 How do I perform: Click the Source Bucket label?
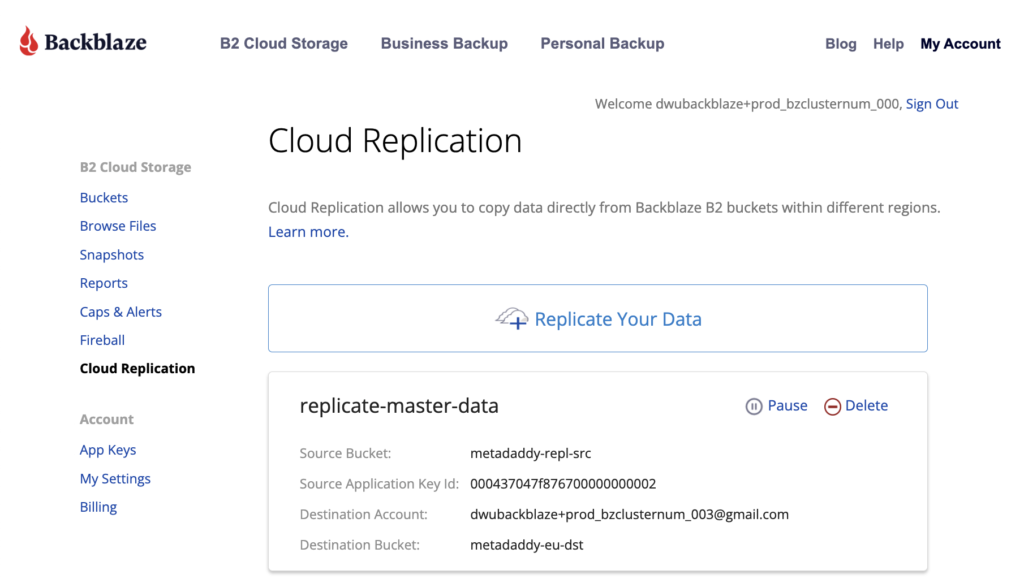(x=345, y=453)
